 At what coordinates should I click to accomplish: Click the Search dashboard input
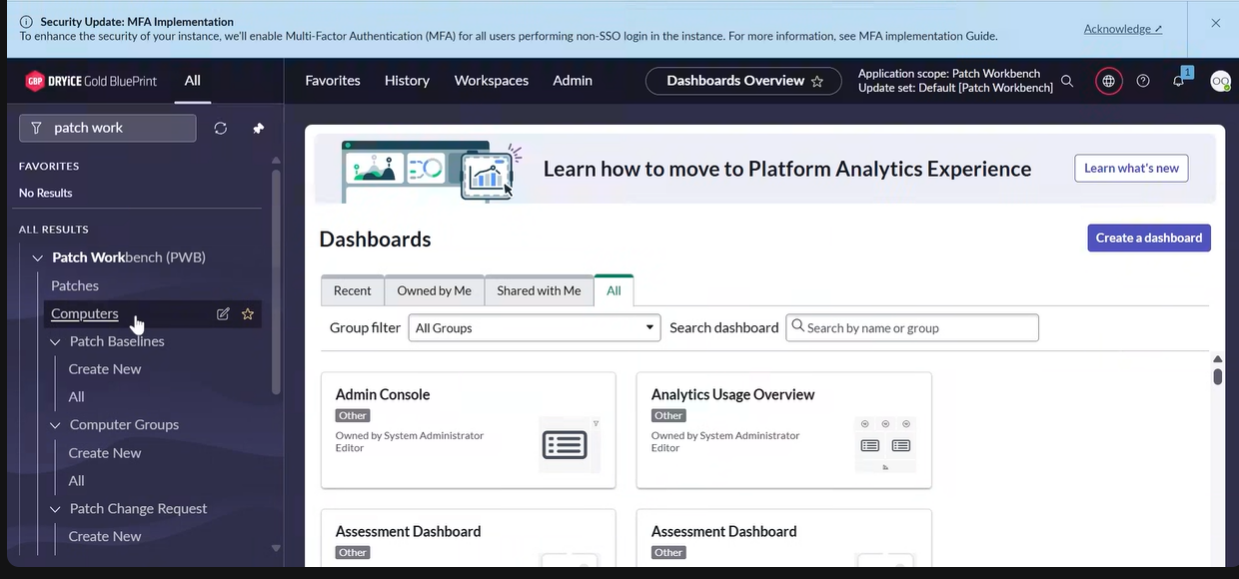[x=912, y=328]
